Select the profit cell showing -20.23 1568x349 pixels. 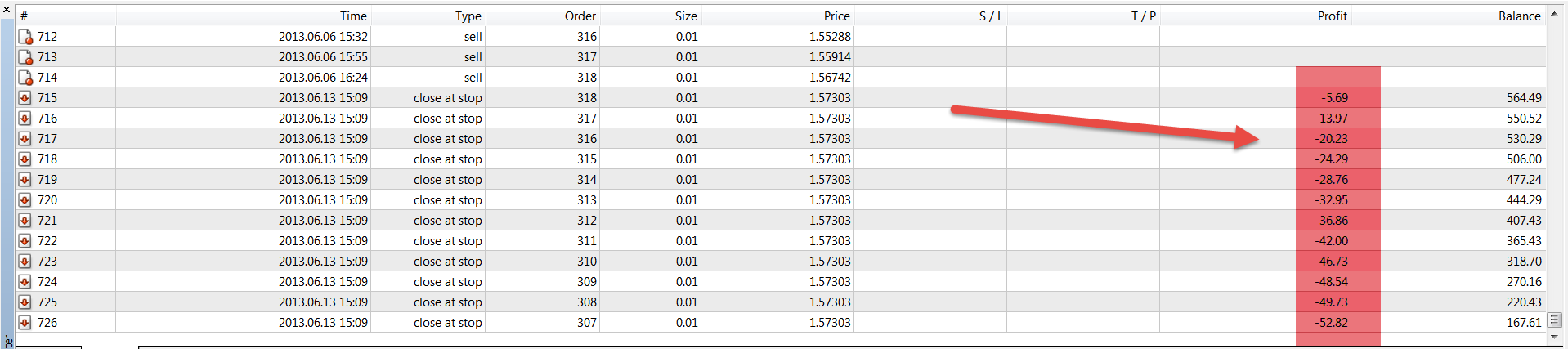1332,139
